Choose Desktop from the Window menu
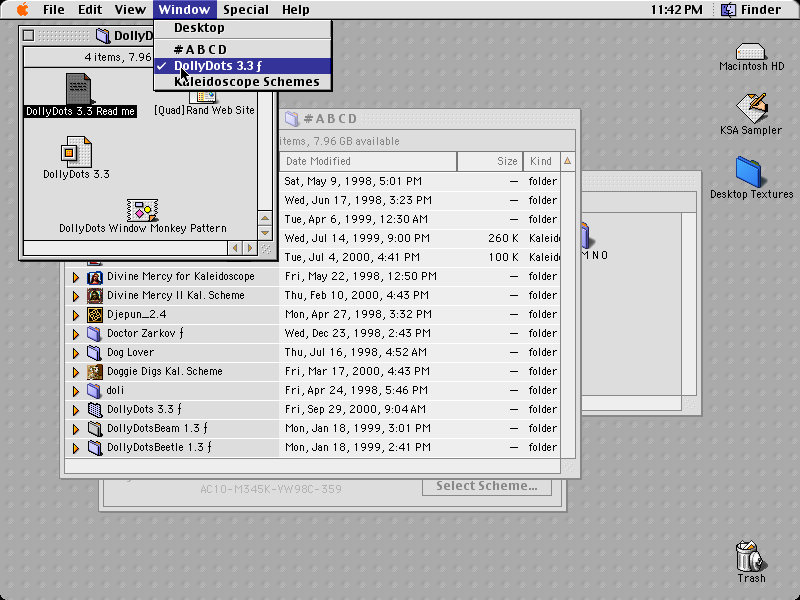This screenshot has height=600, width=800. (243, 28)
